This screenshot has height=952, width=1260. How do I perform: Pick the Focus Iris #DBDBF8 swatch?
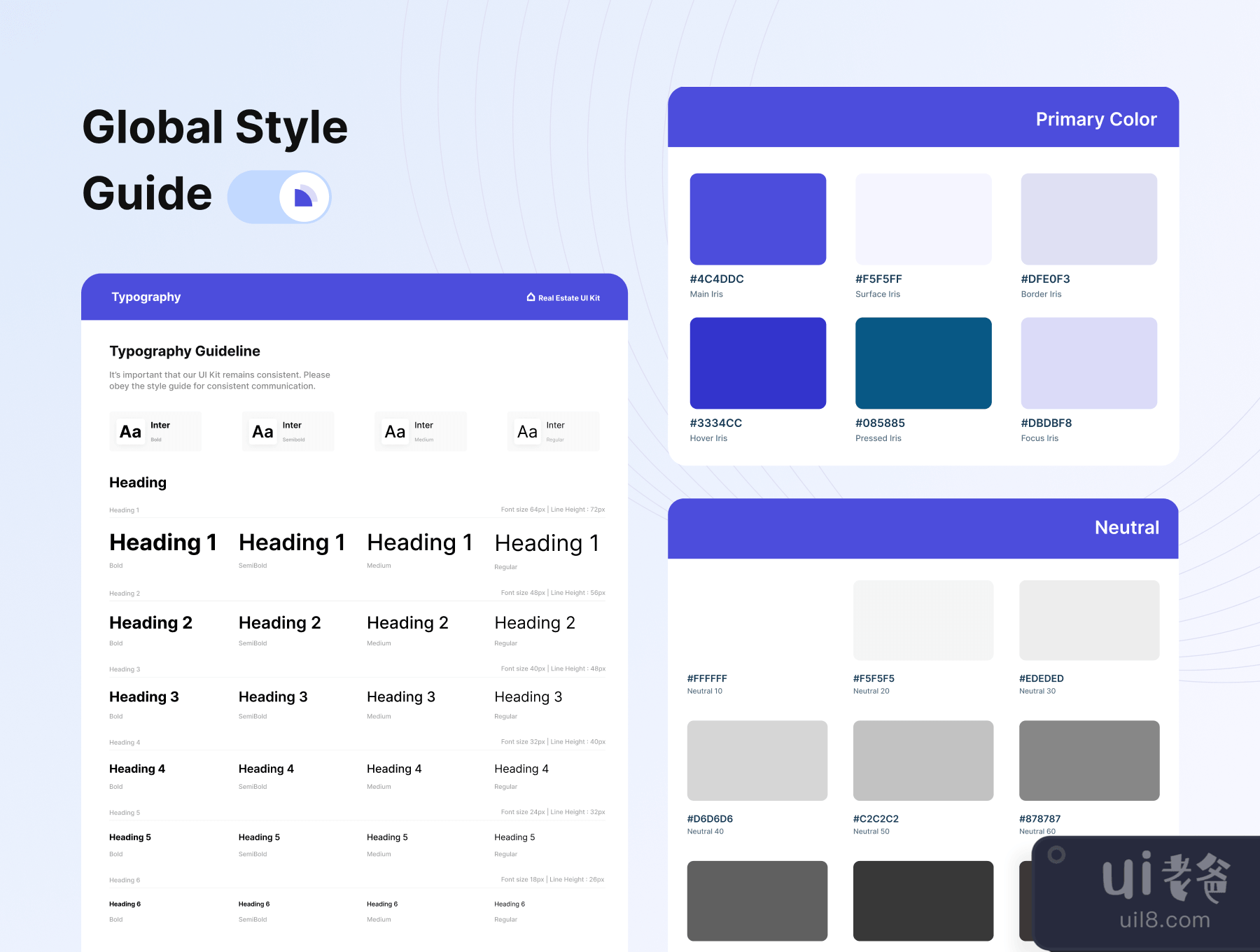[1088, 363]
